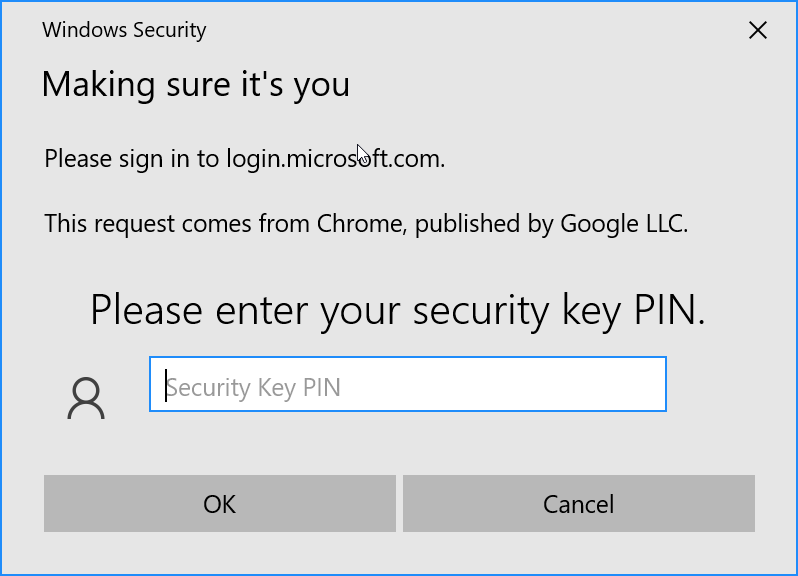Click the 'Making sure it's you' heading
Viewport: 798px width, 576px height.
(x=195, y=84)
